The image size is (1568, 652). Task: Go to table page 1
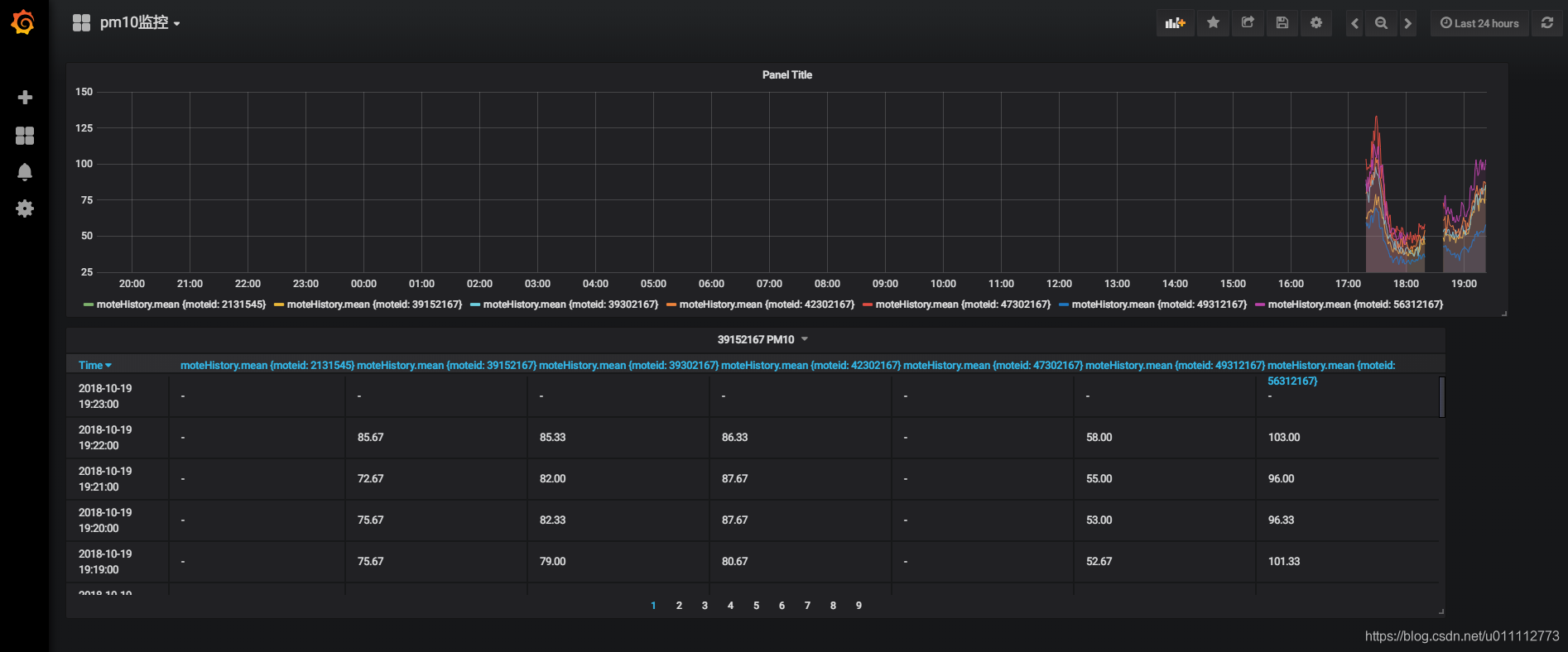click(x=653, y=606)
